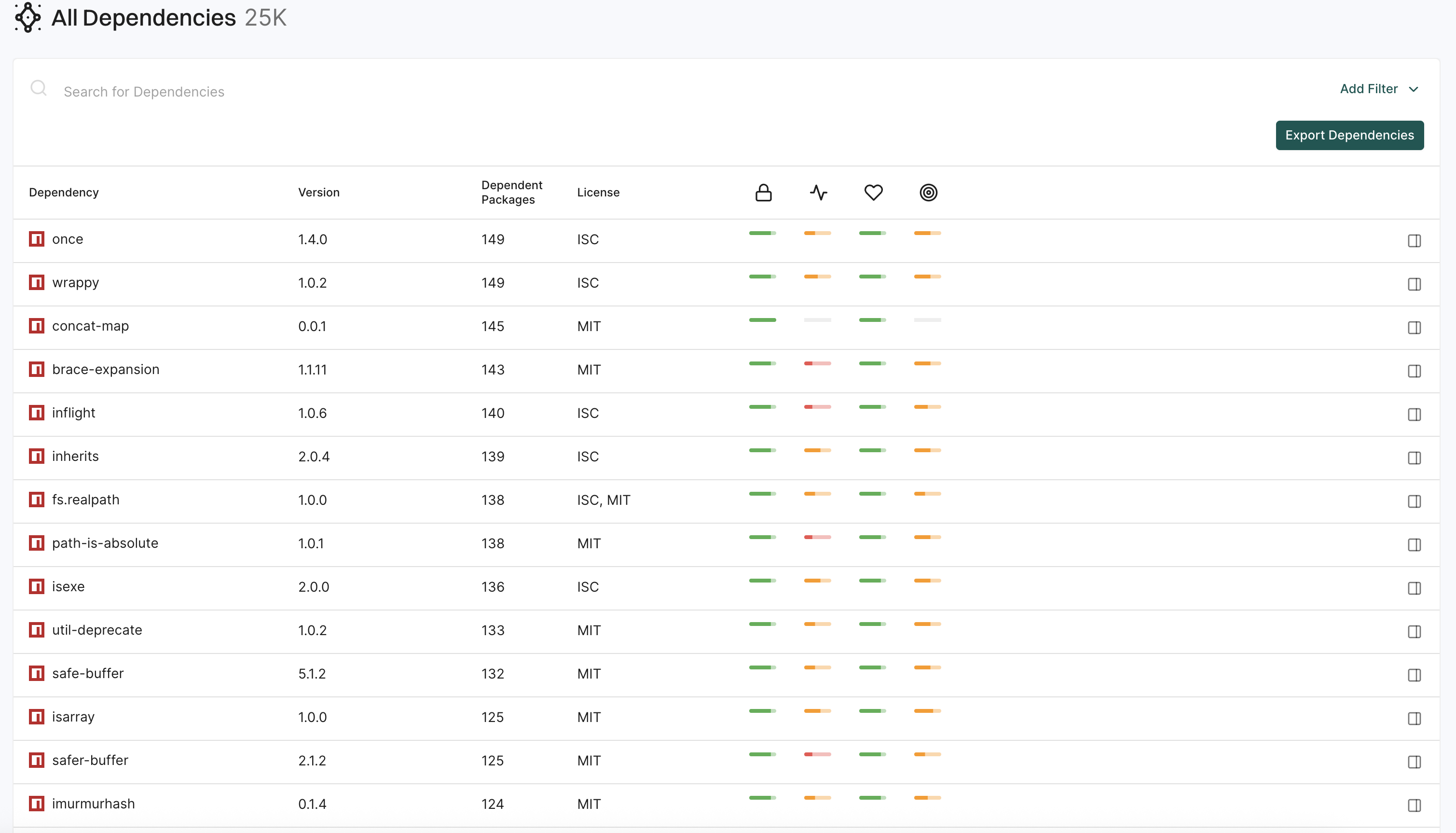Click the security lock column icon
1456x833 pixels.
click(x=763, y=192)
